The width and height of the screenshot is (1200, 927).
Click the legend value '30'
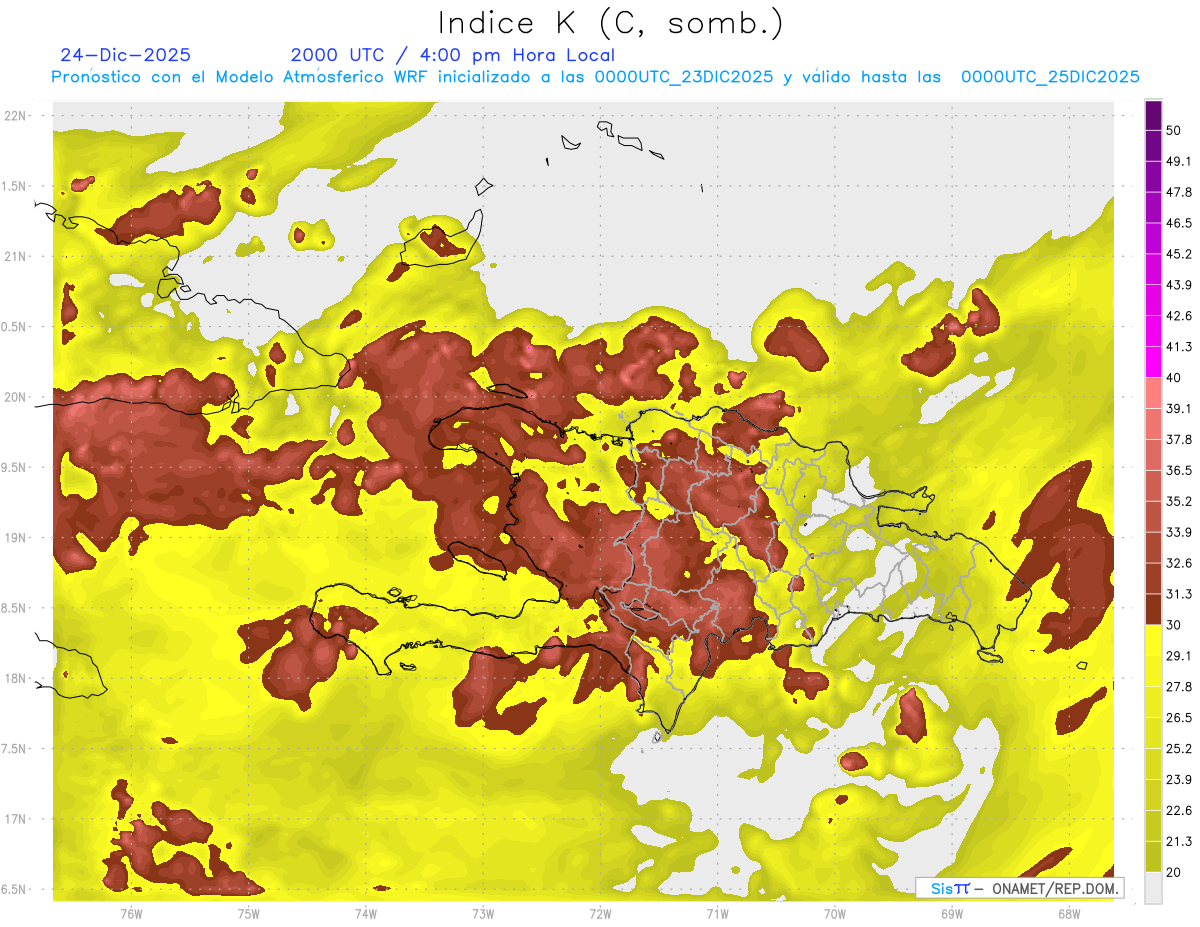[1174, 625]
